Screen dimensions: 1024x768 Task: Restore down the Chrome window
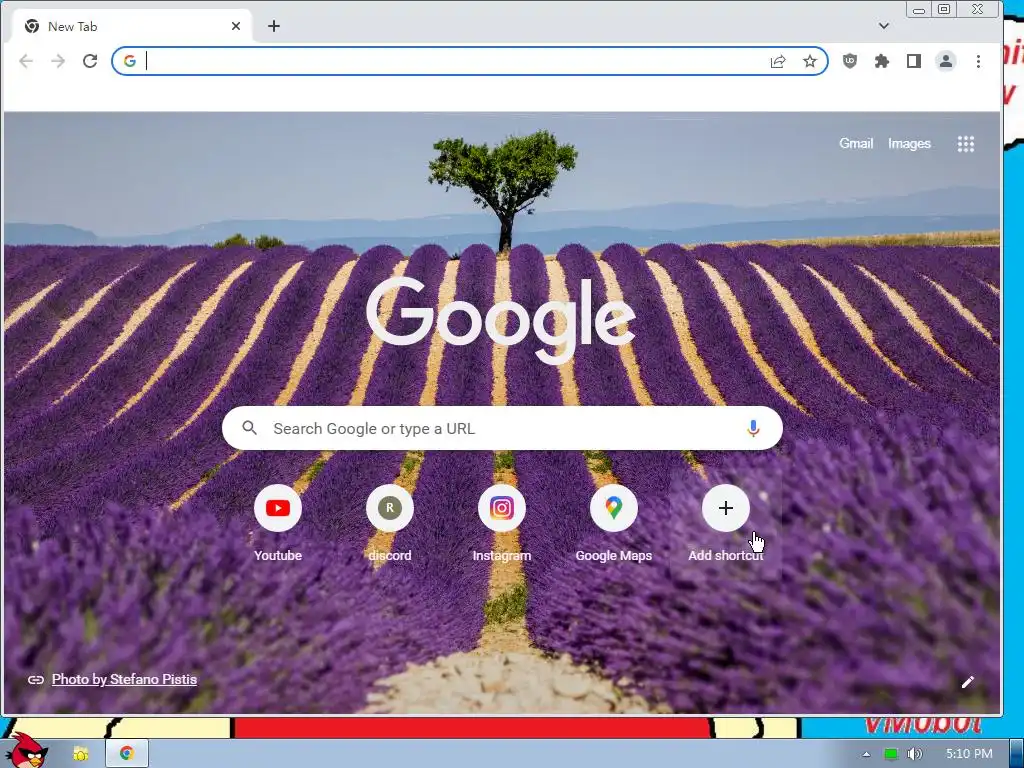point(944,9)
